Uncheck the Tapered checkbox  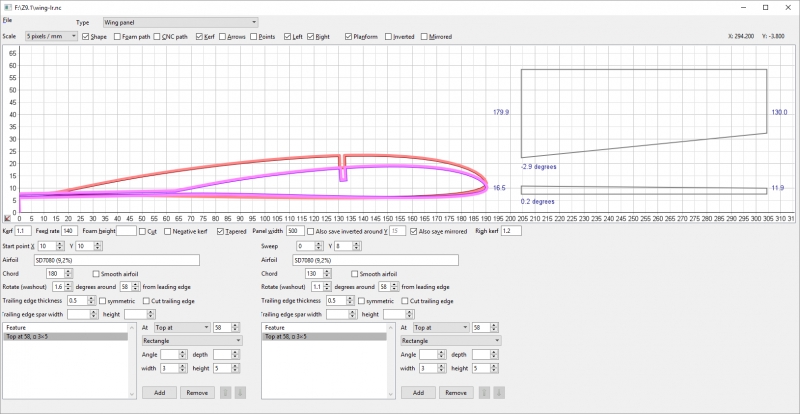220,230
